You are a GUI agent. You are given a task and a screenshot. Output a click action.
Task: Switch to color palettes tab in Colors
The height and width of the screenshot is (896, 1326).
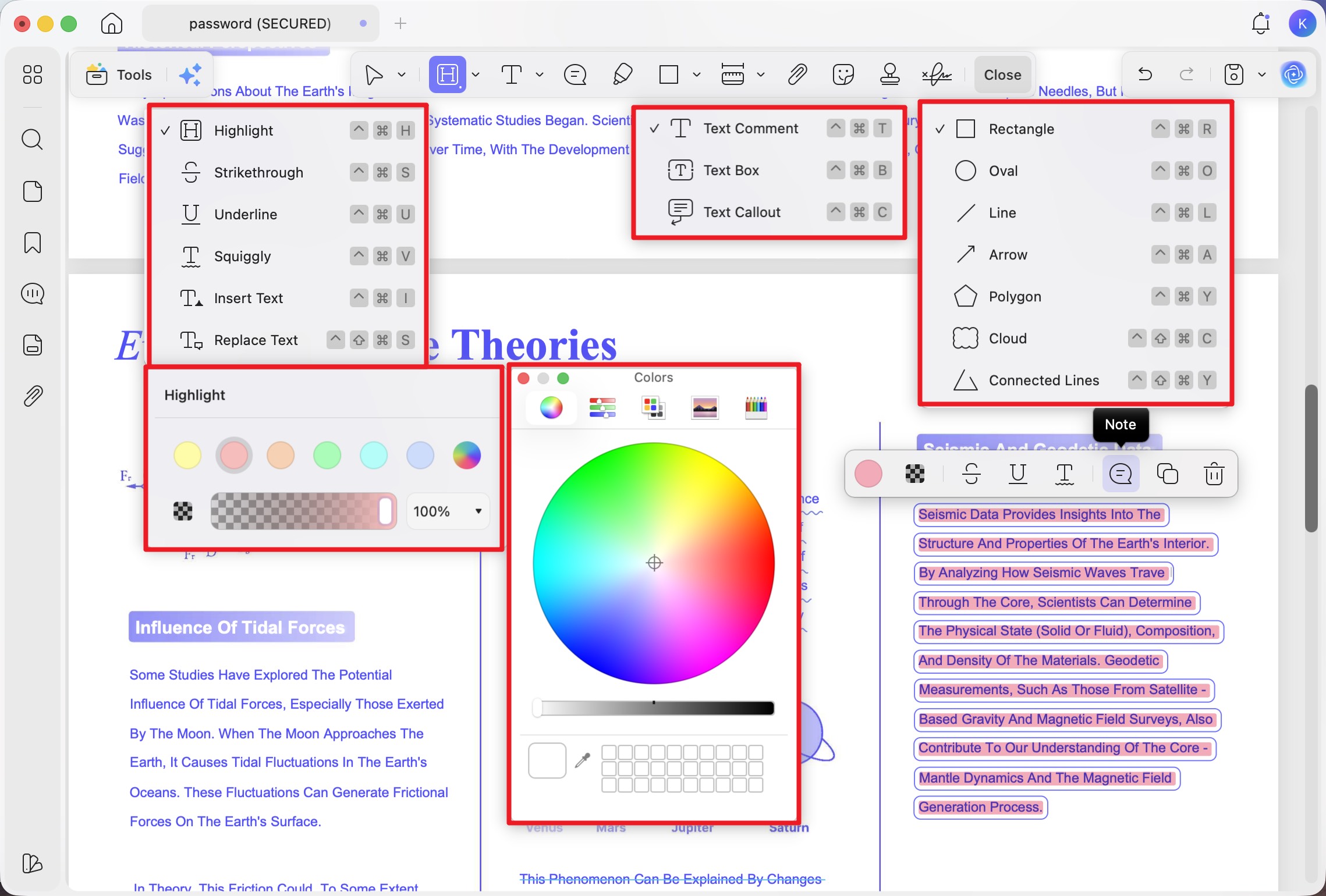(654, 407)
